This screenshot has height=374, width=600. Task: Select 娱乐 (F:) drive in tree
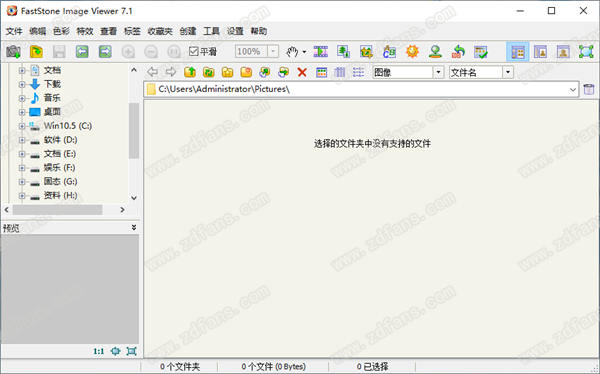59,168
